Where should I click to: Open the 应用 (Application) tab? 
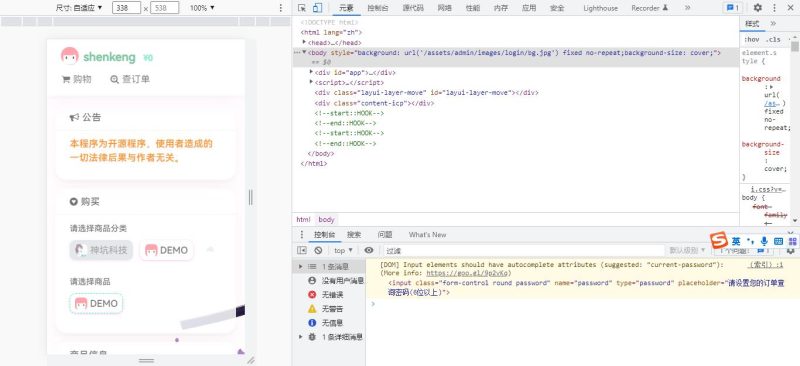click(x=529, y=8)
